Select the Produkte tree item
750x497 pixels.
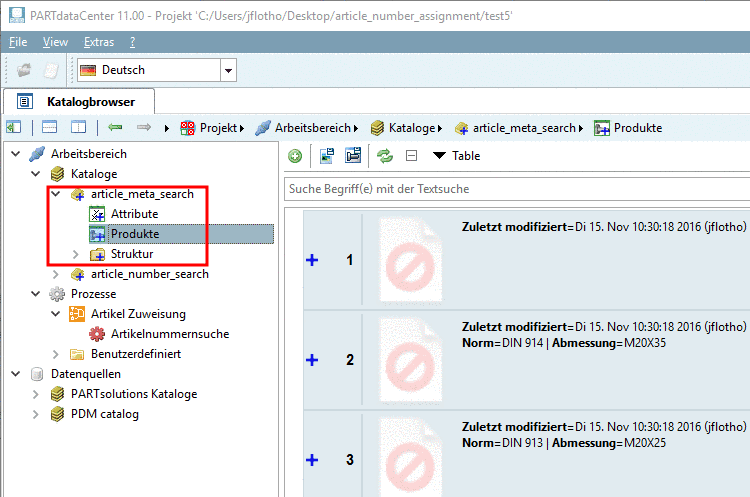(x=135, y=234)
